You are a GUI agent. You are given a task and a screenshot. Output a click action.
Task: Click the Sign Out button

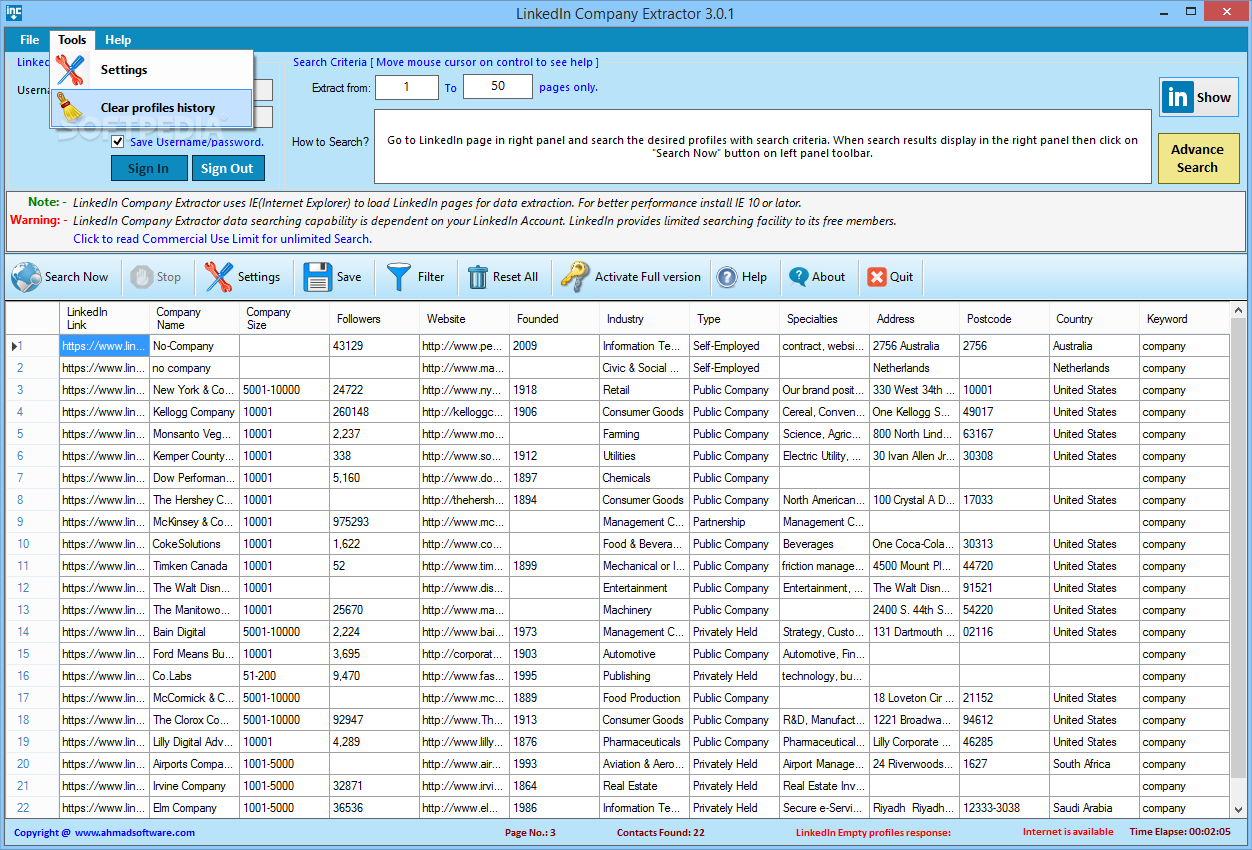(227, 168)
